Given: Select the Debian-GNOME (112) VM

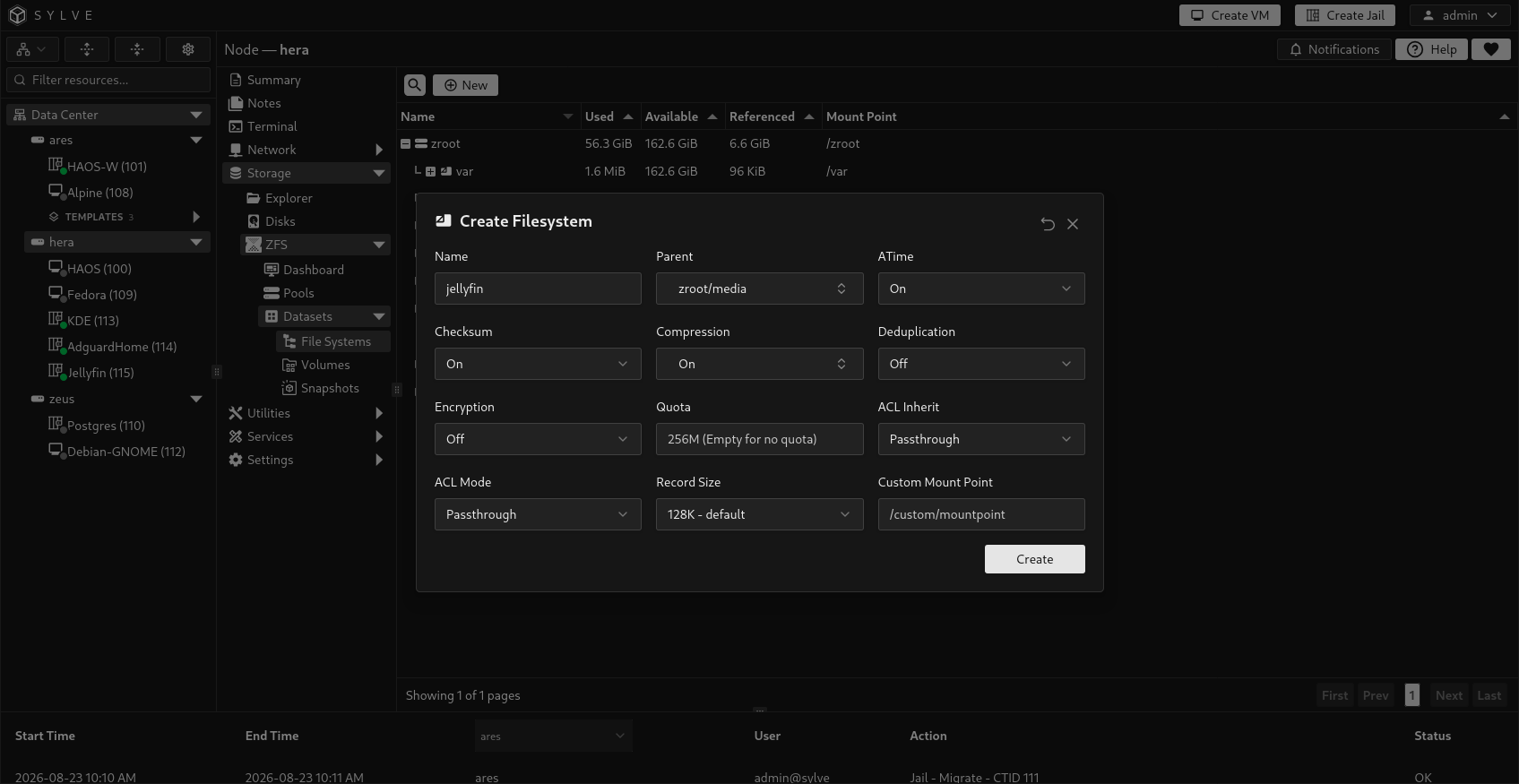Looking at the screenshot, I should click(125, 452).
